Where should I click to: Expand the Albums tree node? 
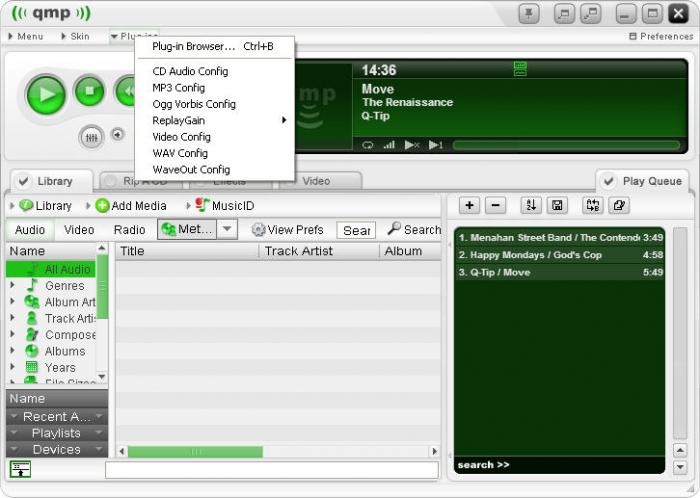12,351
